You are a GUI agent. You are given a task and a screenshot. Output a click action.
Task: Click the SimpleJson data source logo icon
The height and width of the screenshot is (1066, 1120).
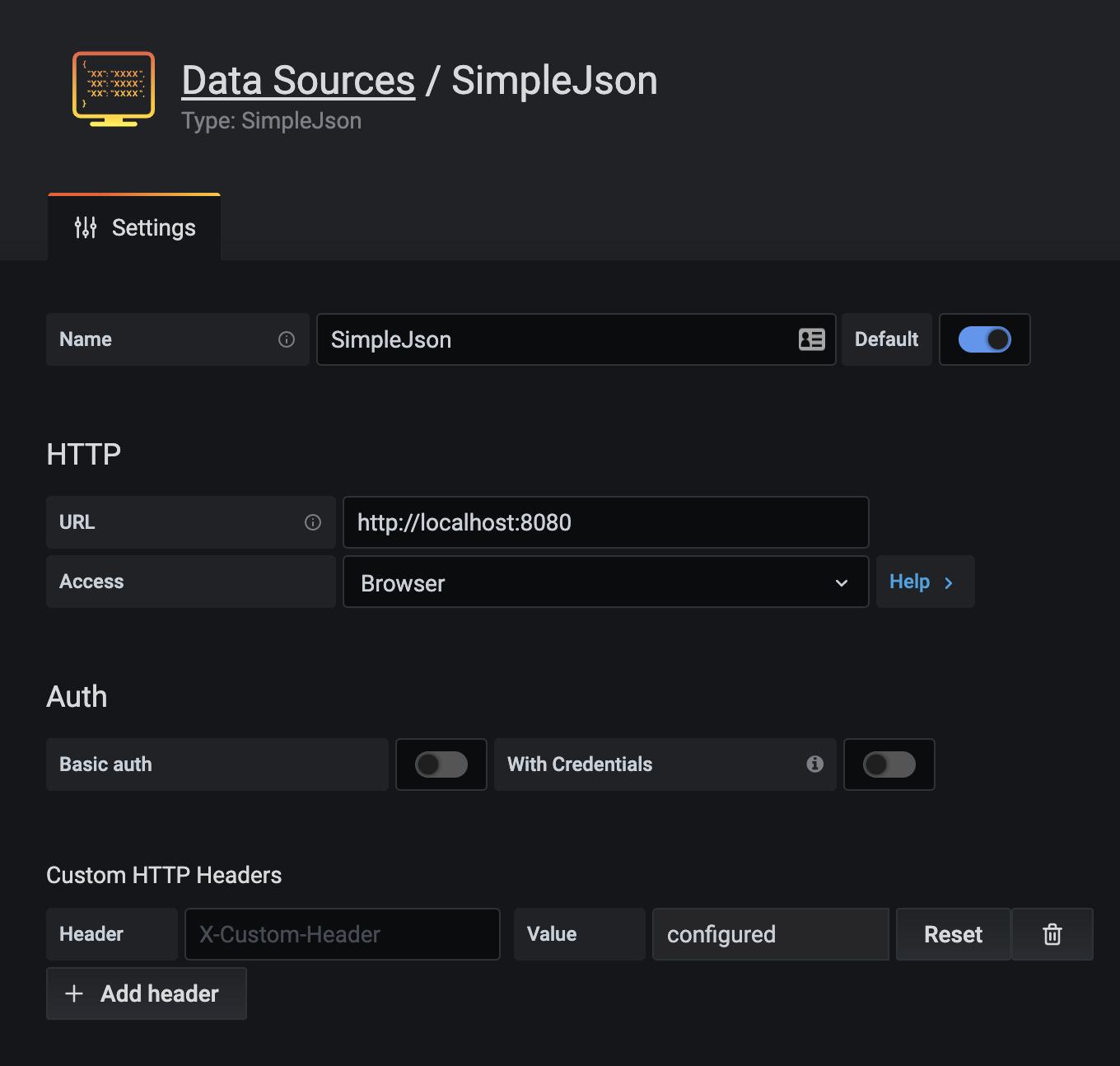pyautogui.click(x=114, y=89)
